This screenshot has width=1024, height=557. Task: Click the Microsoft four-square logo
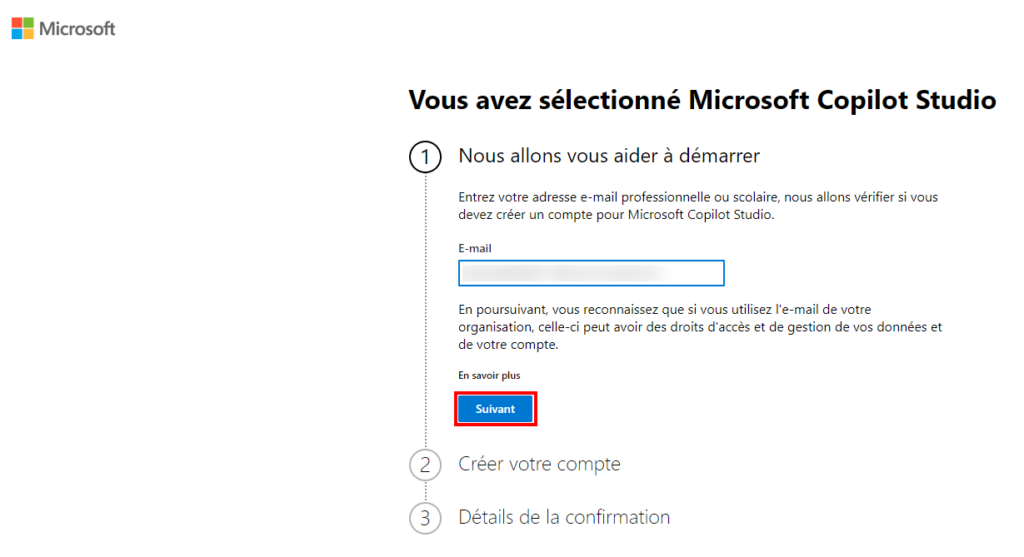tap(23, 28)
